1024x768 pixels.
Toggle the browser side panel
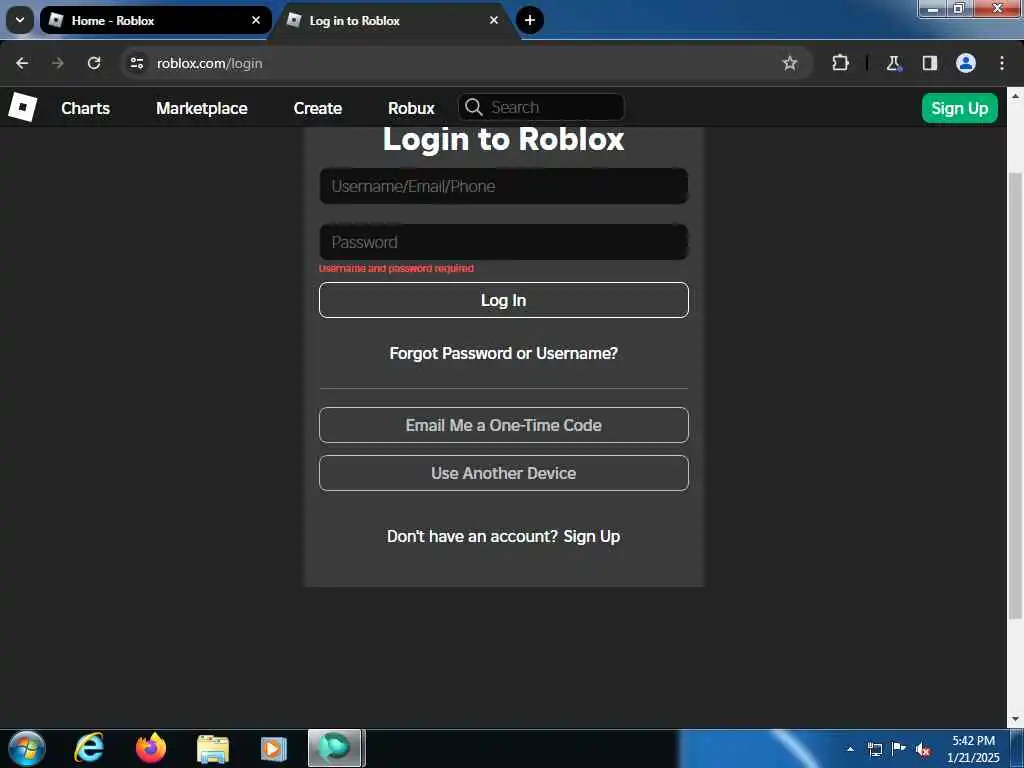coord(929,63)
